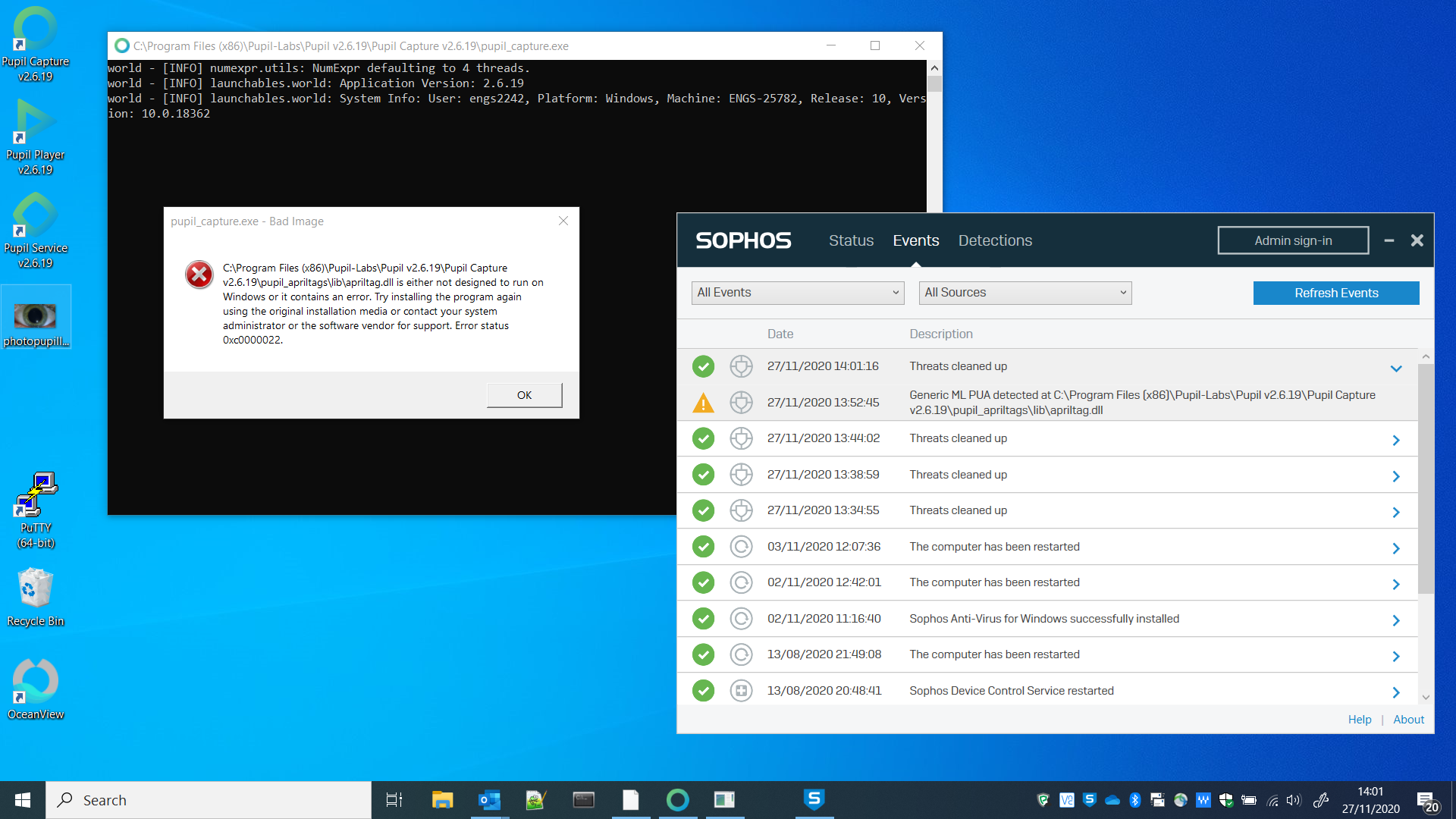
Task: Collapse the 14:01:16 Threats cleaned up event
Action: [x=1396, y=368]
